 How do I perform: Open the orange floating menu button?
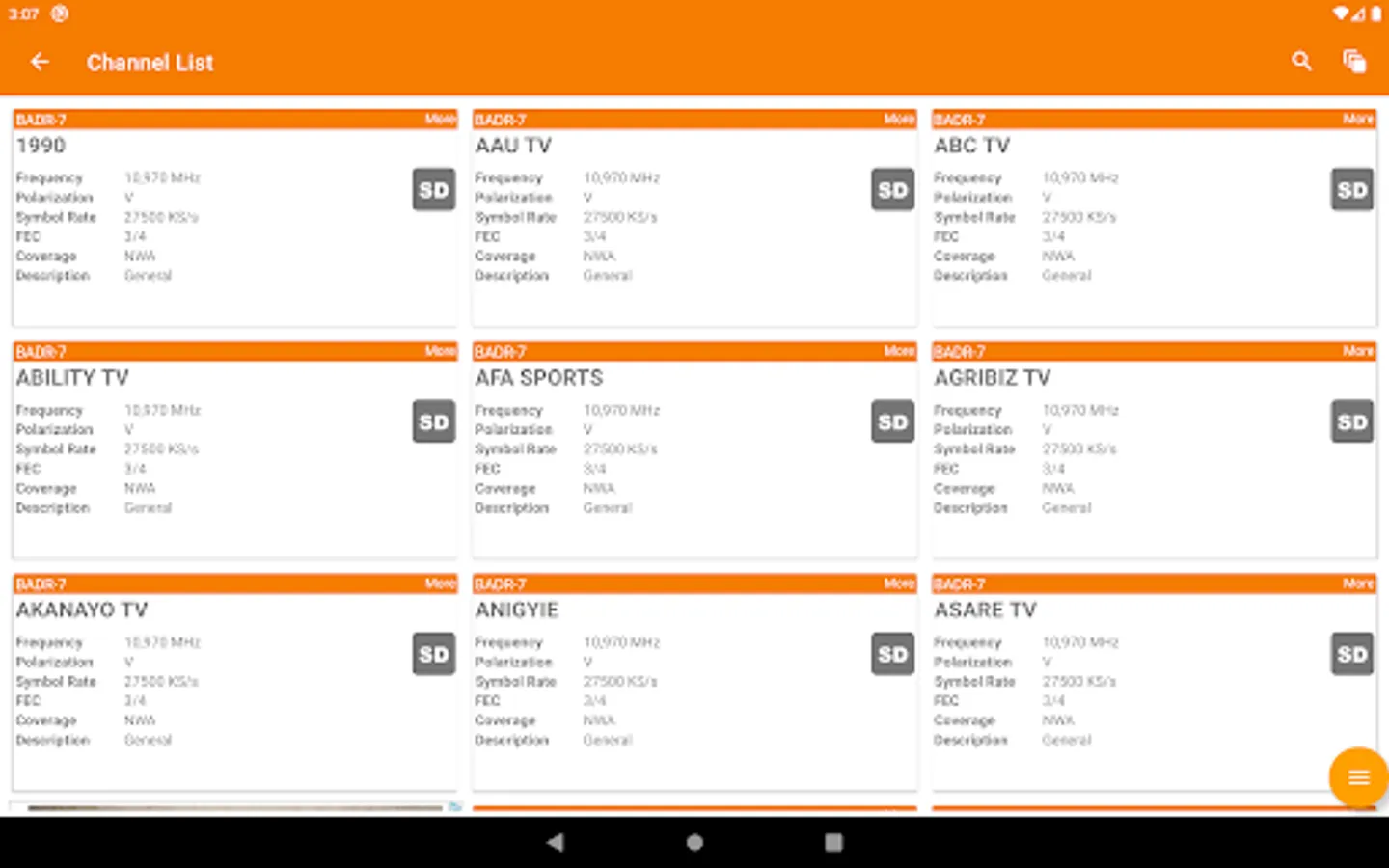click(x=1358, y=777)
